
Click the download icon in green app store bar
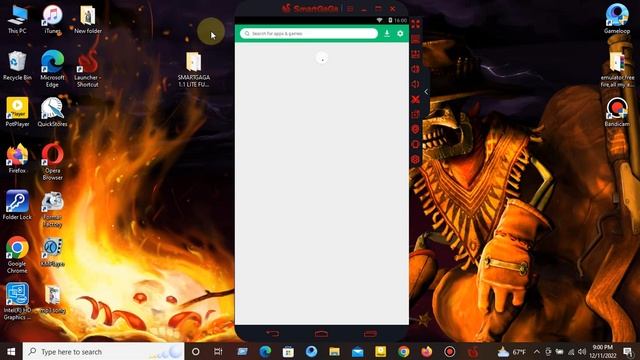[387, 33]
